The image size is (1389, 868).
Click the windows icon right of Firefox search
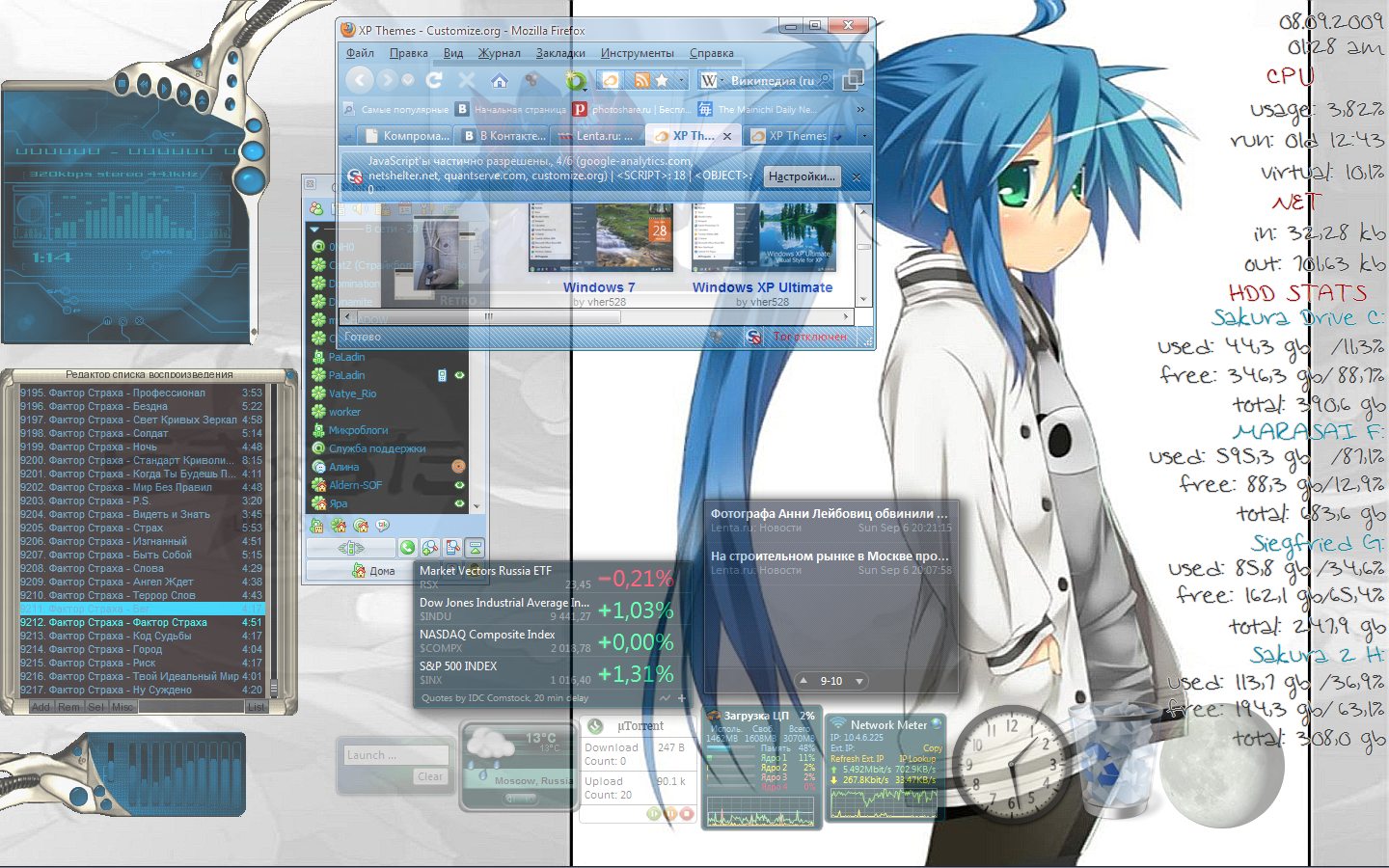pos(853,80)
